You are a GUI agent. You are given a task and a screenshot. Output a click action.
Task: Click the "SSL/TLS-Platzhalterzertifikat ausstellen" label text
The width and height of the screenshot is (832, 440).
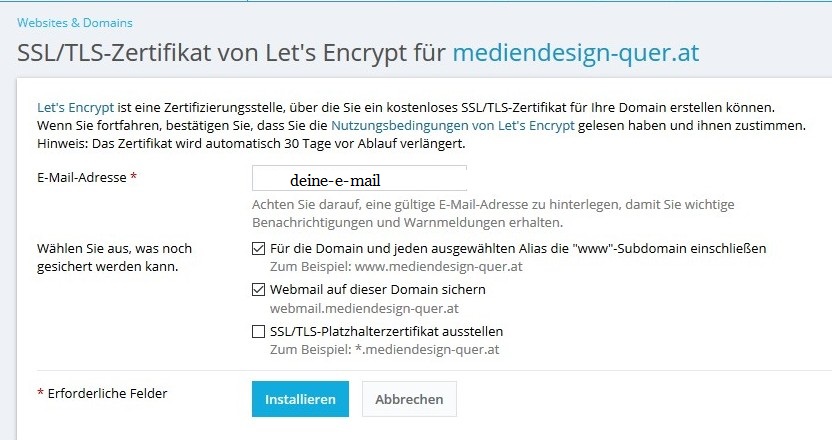386,331
